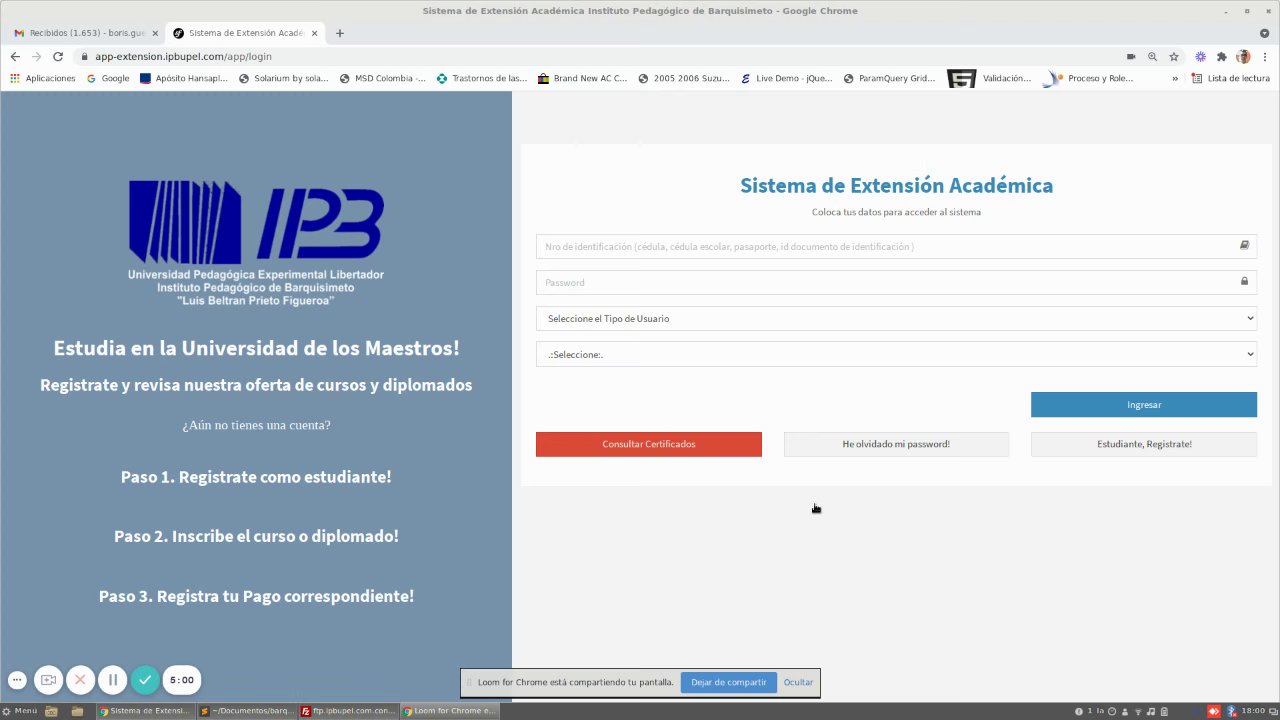The image size is (1280, 720).
Task: Open the Solarium by sola... bookmark
Action: (284, 78)
